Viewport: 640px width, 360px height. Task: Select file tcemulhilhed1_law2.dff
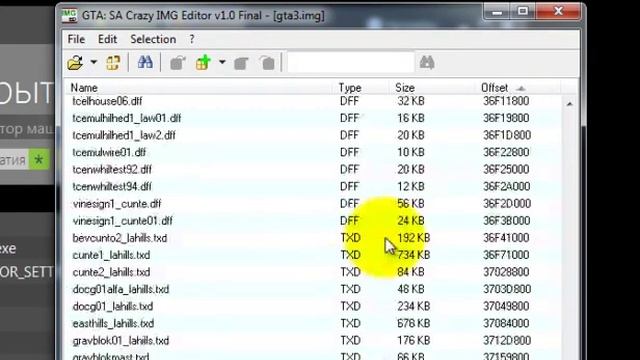click(x=124, y=135)
